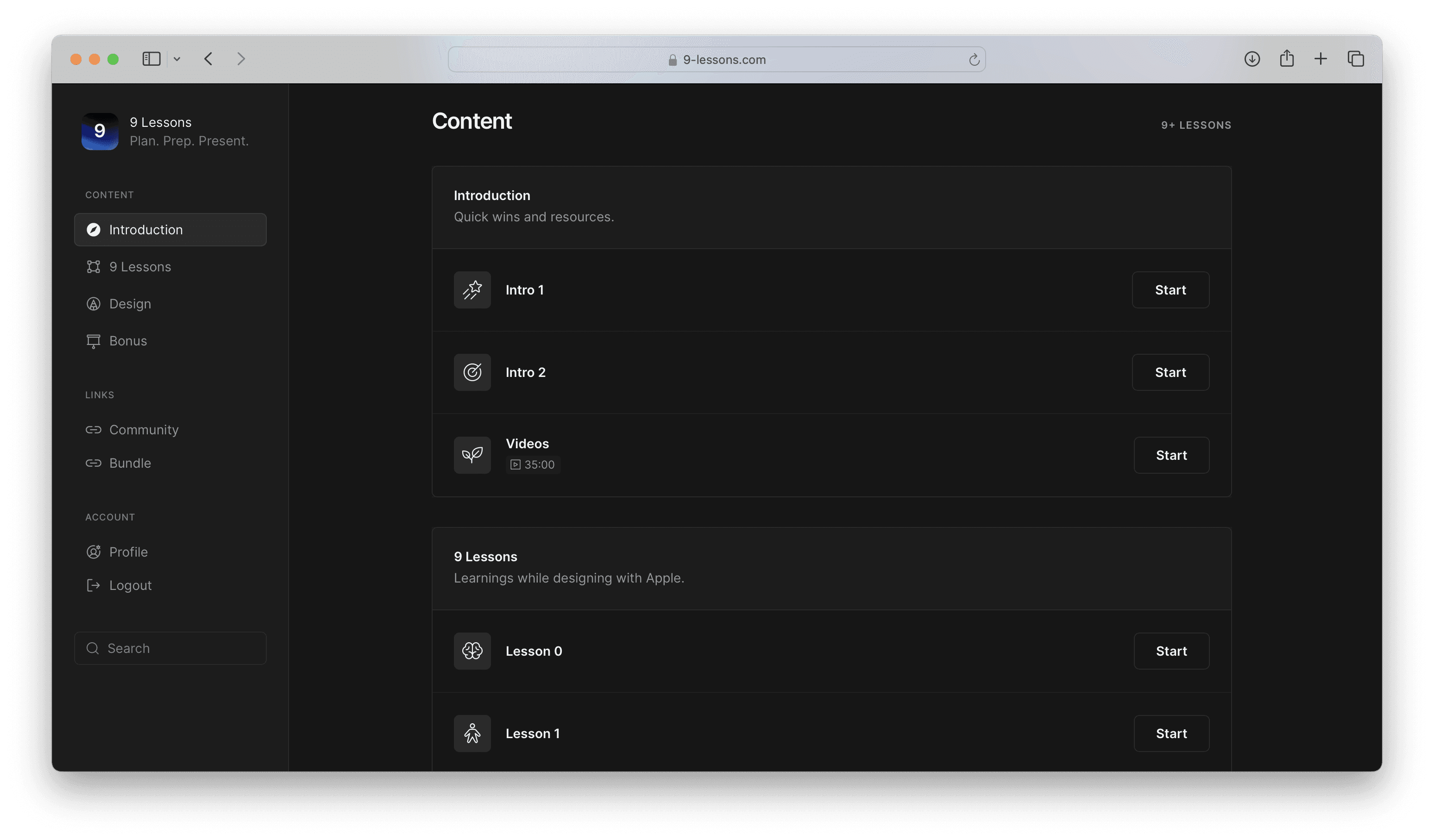Toggle the Safari sidebar panel button

(151, 59)
